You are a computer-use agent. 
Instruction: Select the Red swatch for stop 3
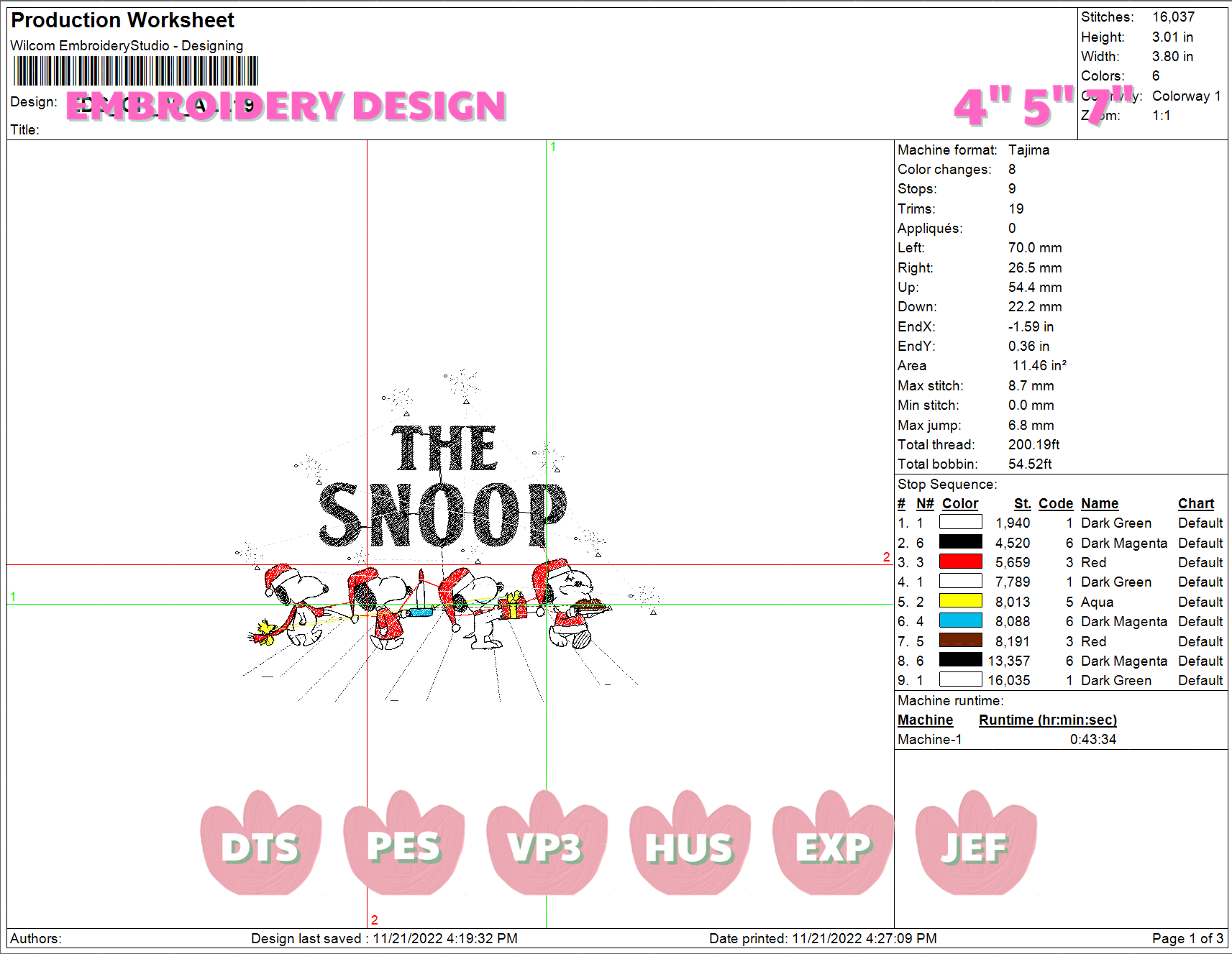(x=960, y=561)
